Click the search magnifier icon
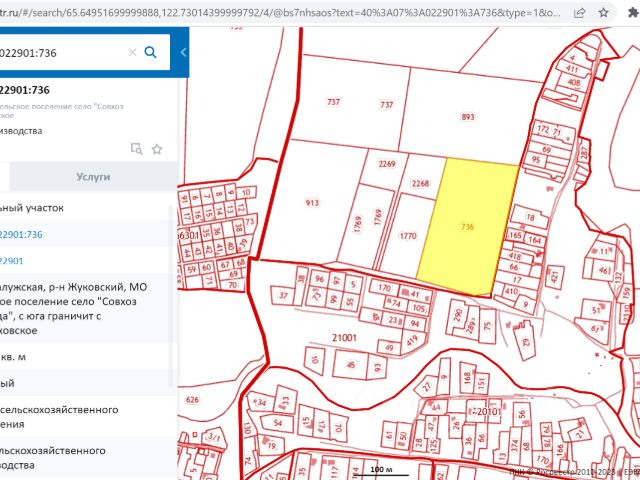This screenshot has width=640, height=480. click(151, 52)
